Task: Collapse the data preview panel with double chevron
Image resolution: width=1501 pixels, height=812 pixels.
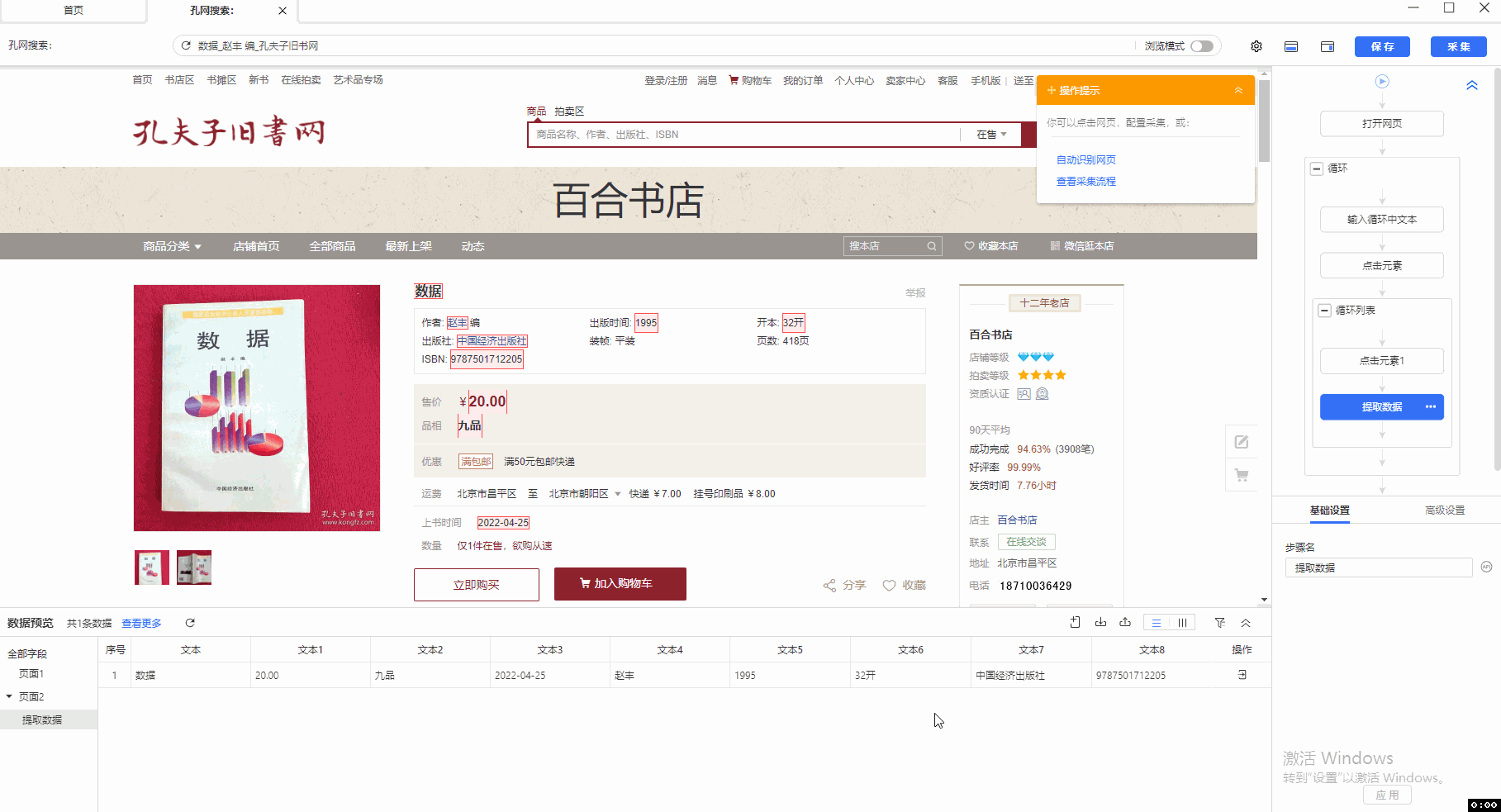Action: click(1246, 623)
